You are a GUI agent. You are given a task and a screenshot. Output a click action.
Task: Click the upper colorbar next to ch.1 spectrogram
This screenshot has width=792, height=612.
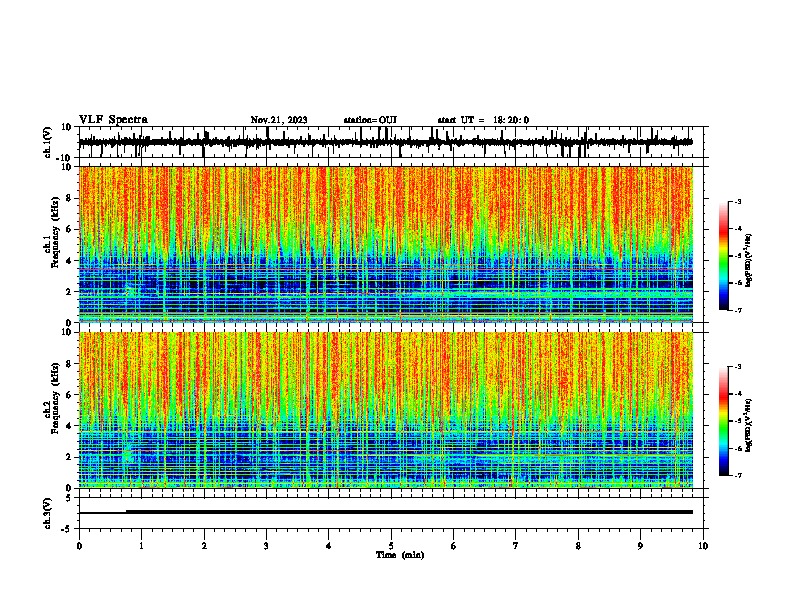pyautogui.click(x=724, y=256)
